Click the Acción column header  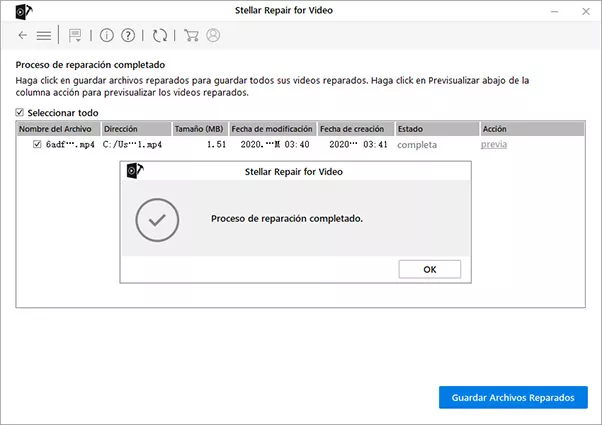click(533, 129)
